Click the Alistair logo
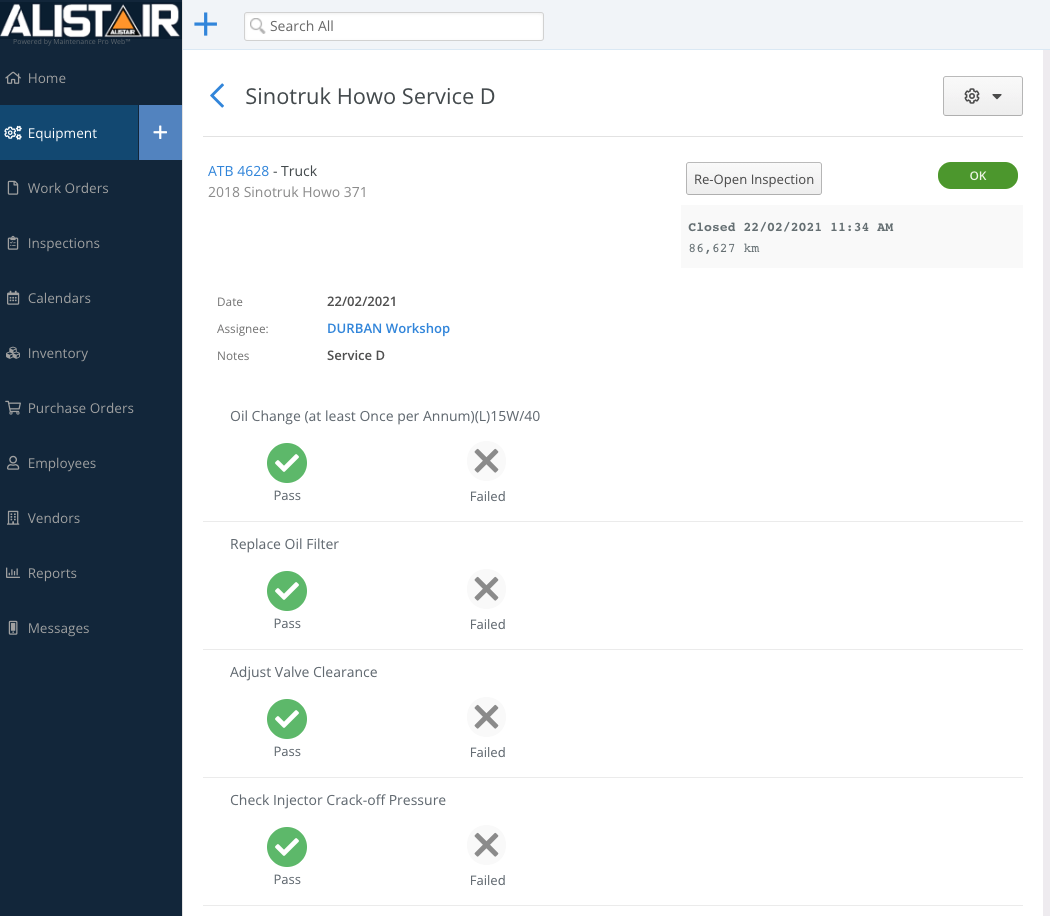The width and height of the screenshot is (1050, 916). coord(90,22)
